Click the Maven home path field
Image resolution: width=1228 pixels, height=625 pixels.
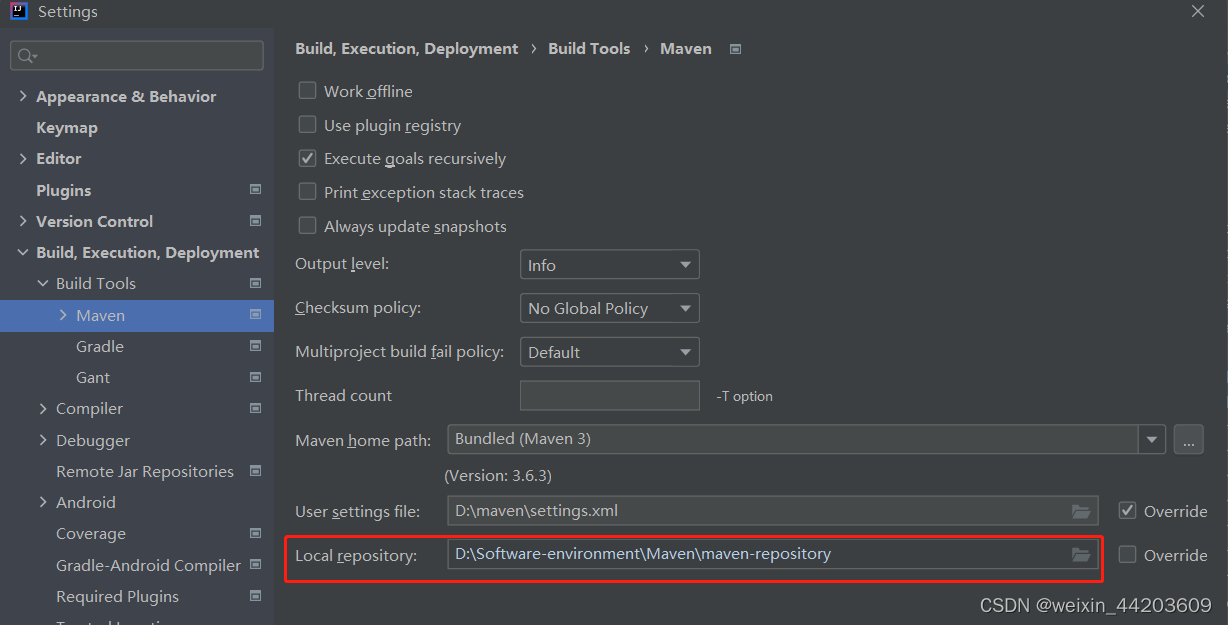(x=792, y=438)
